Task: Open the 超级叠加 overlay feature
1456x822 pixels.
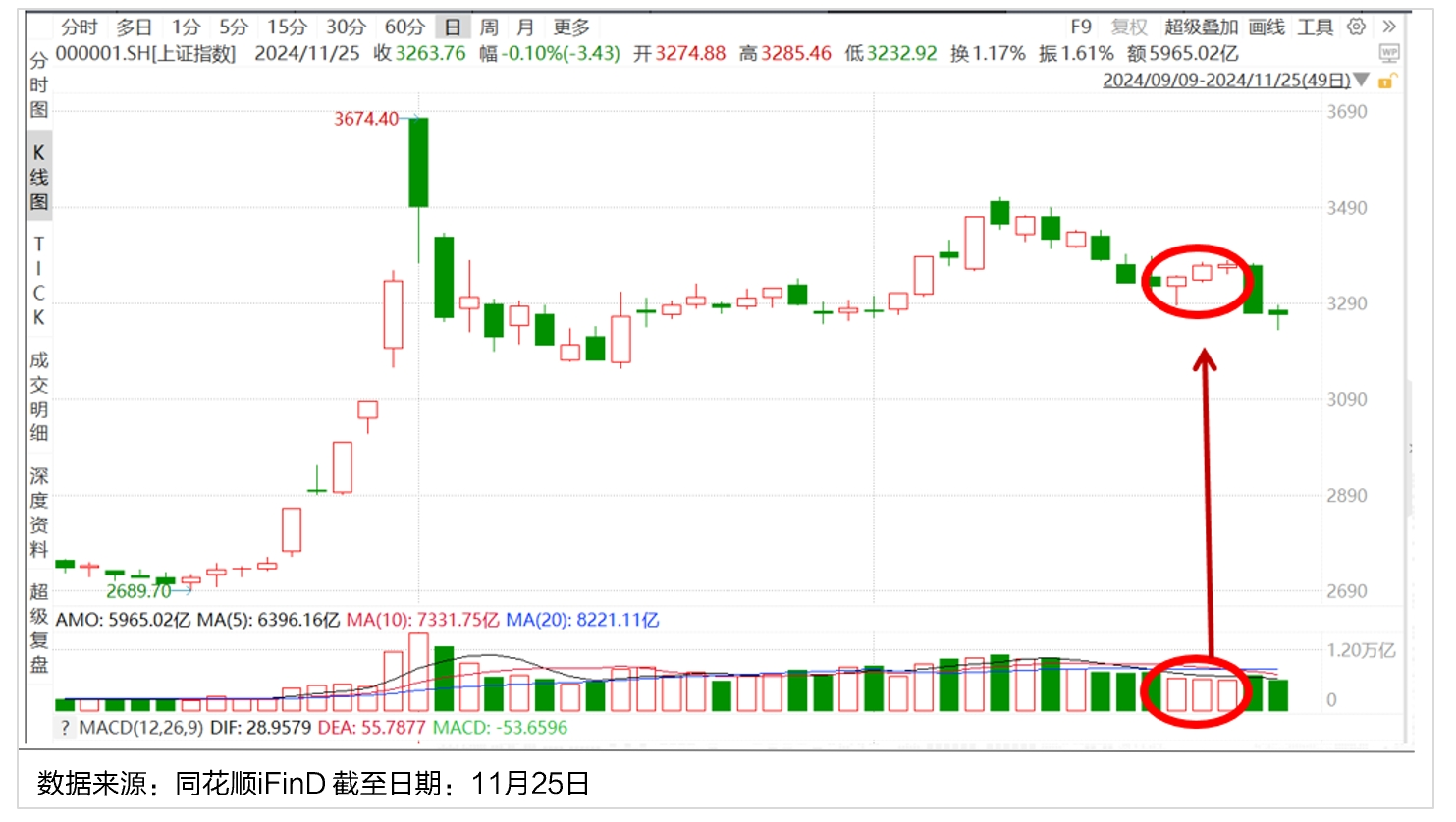Action: 1201,27
